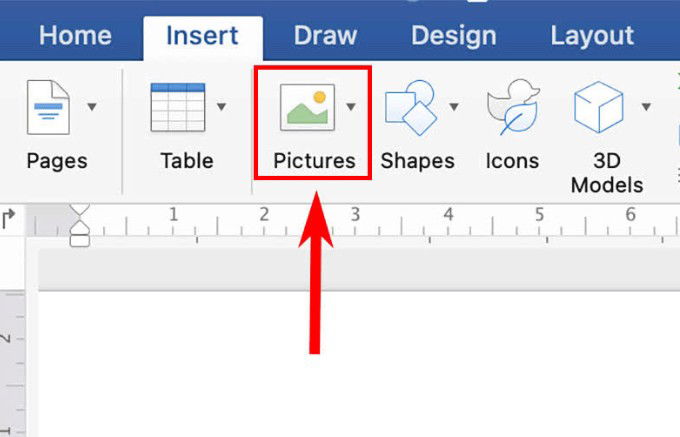Open the Icons gallery duck icon
The image size is (680, 437).
[513, 107]
